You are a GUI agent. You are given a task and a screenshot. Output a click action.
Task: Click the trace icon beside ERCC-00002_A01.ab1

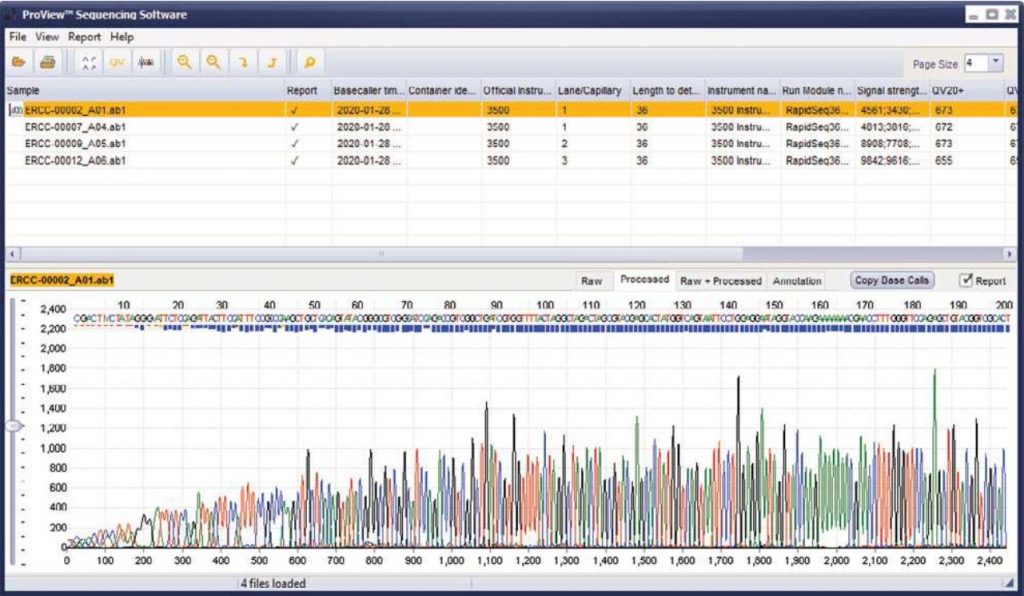[x=16, y=110]
